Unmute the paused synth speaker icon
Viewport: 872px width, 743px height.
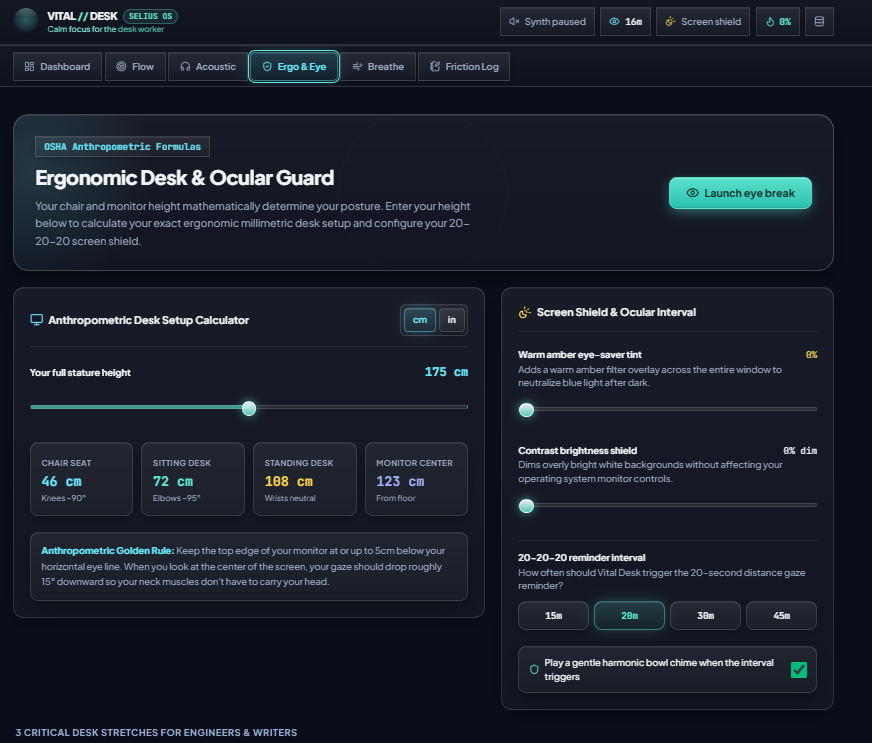tap(514, 22)
